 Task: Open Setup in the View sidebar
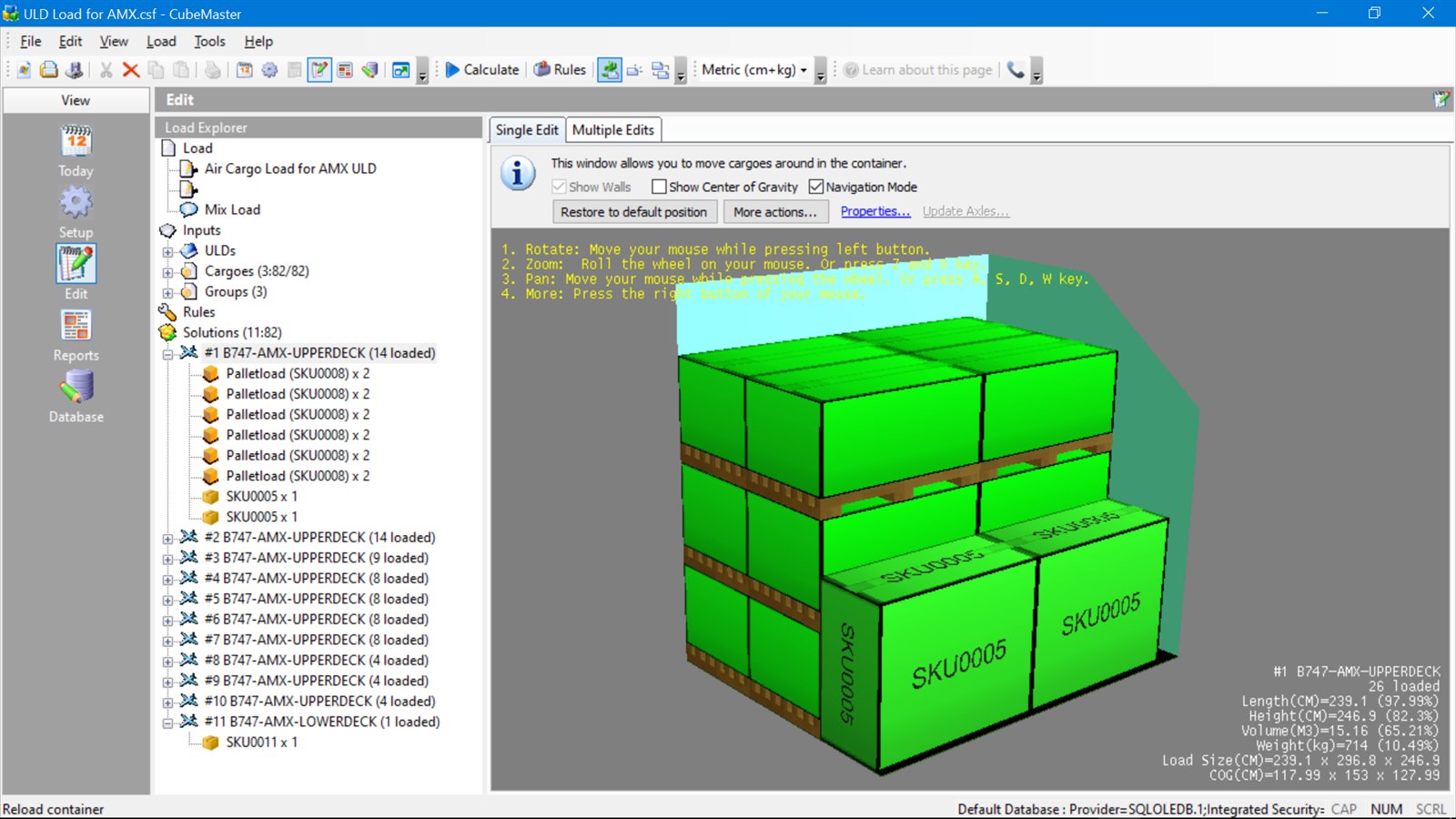pos(76,212)
